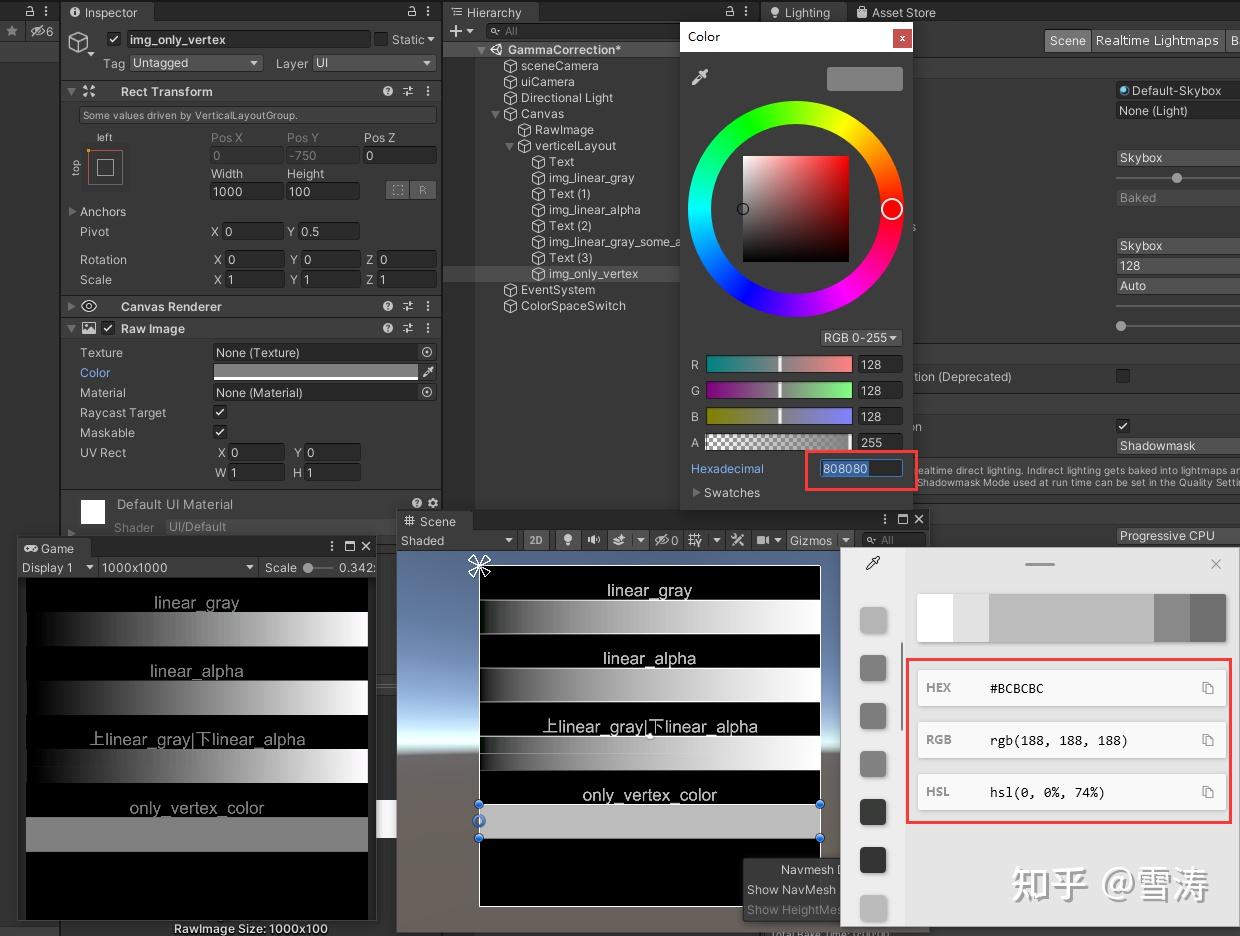Switch Scene view to 2D mode
This screenshot has width=1240, height=936.
537,540
